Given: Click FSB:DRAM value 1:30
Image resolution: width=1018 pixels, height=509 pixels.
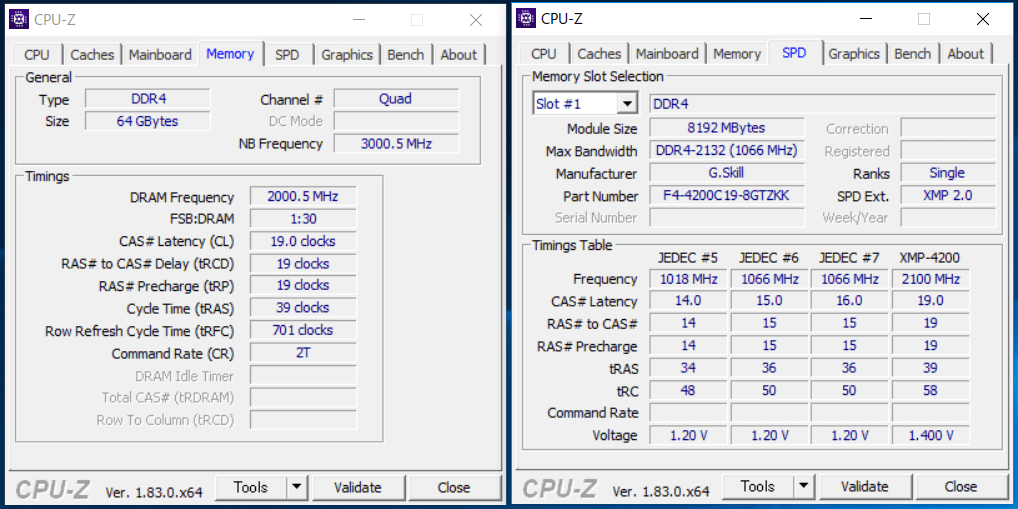Looking at the screenshot, I should 303,219.
